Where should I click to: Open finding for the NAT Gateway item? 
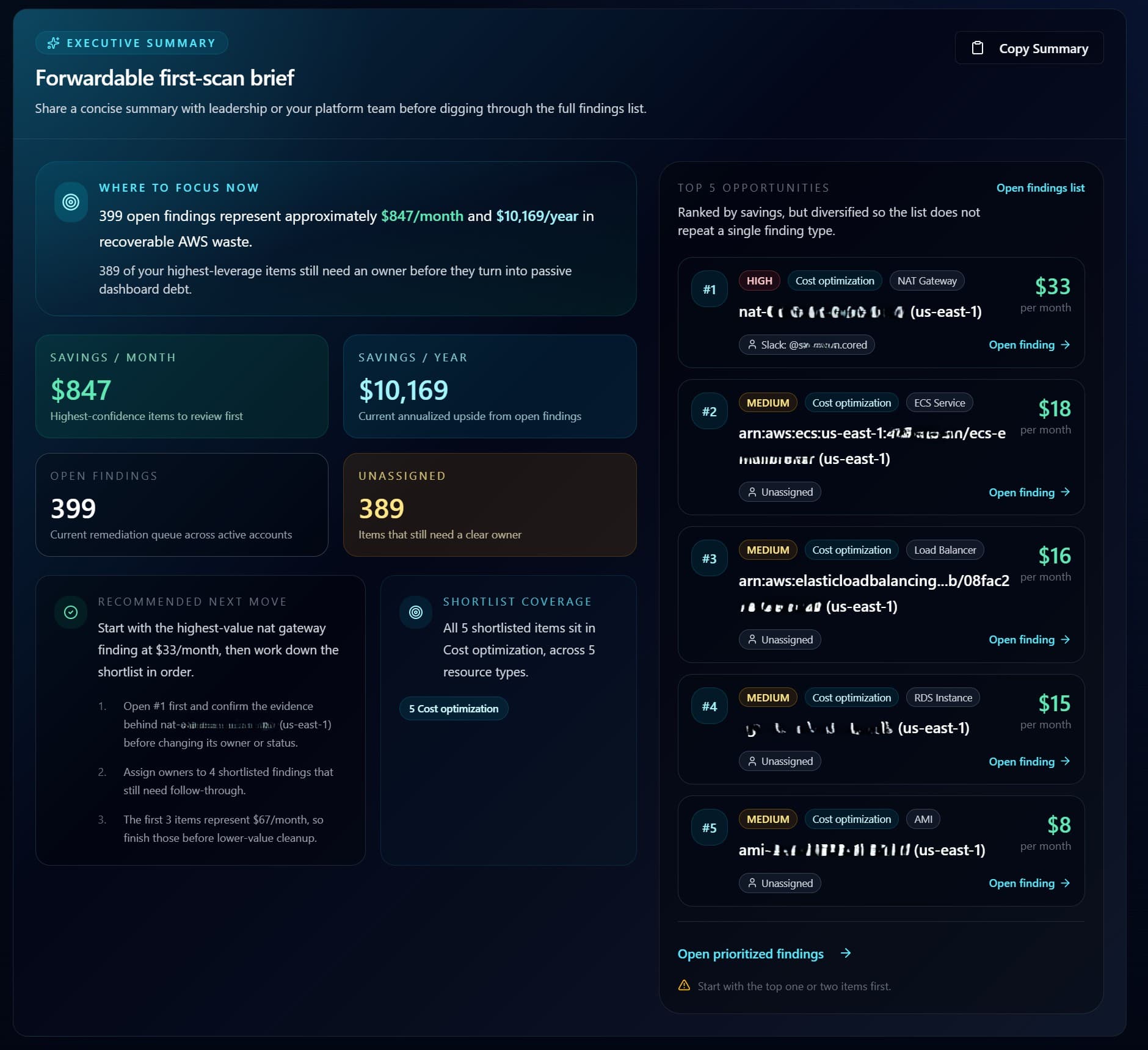click(1028, 345)
